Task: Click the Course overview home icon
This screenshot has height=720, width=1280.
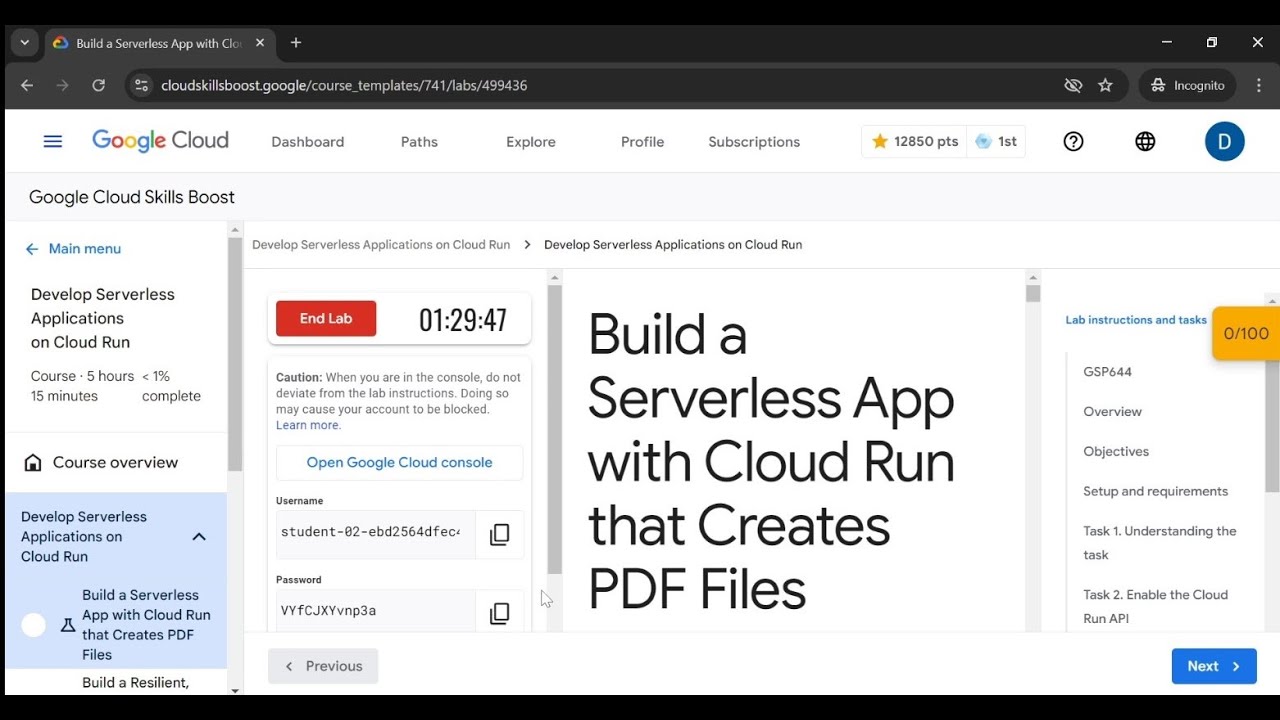Action: pyautogui.click(x=33, y=462)
